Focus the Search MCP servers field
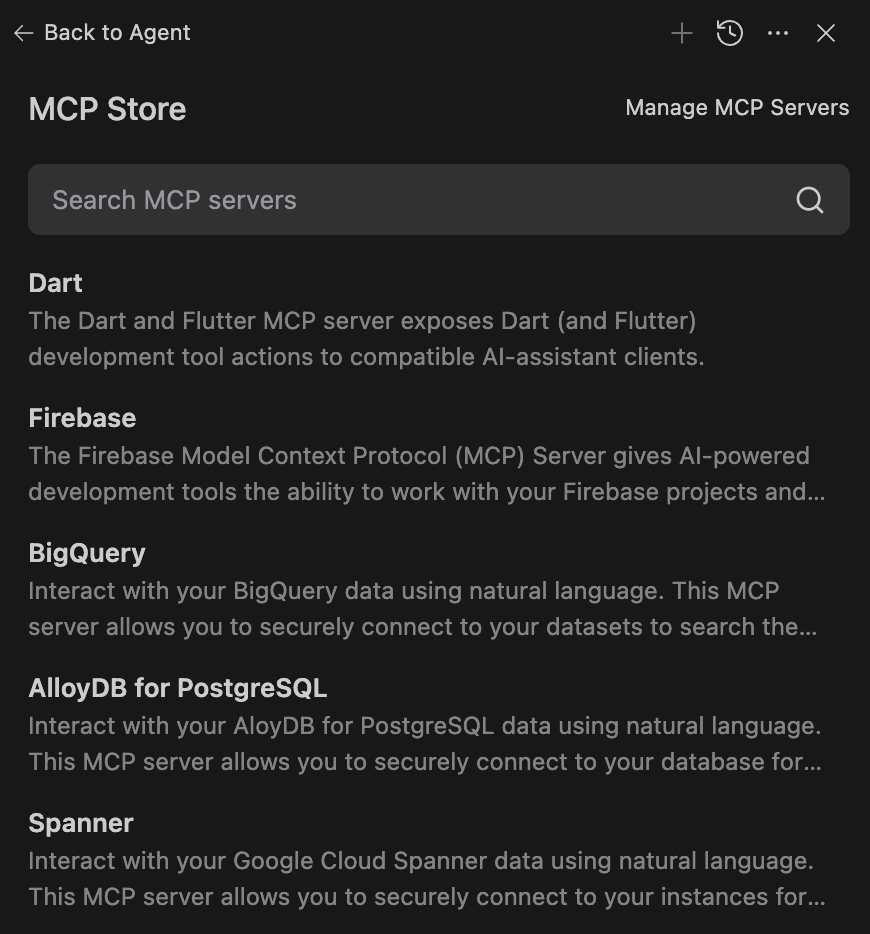 (400, 200)
